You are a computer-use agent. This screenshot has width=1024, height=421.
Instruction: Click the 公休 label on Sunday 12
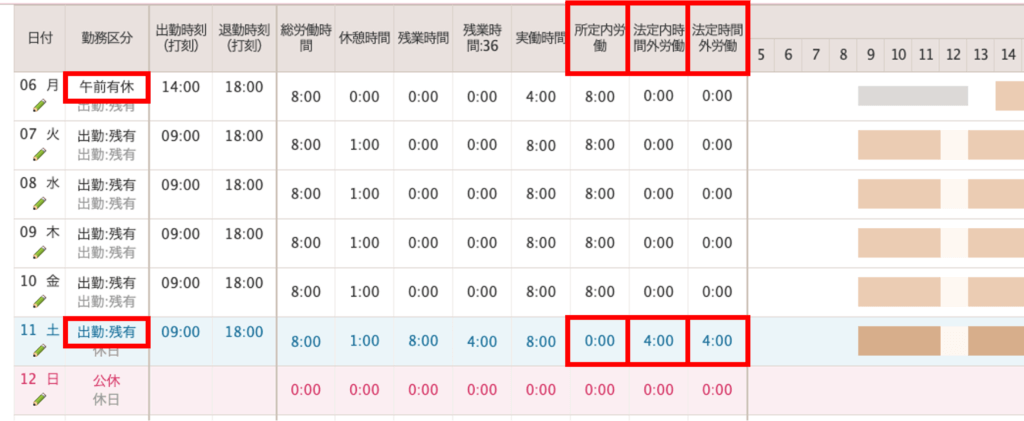coord(107,380)
